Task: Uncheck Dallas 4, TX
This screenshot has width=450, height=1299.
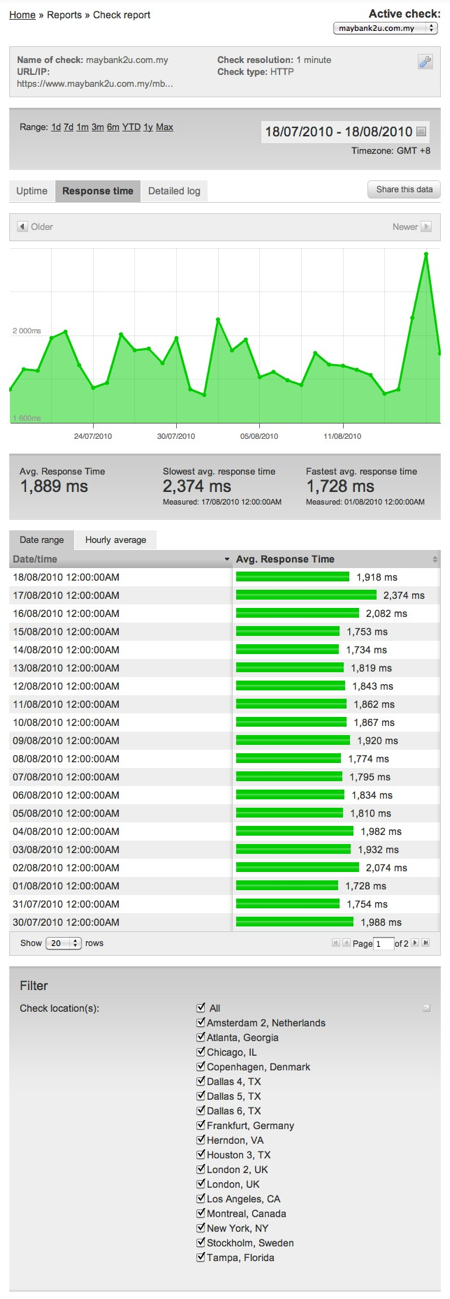Action: tap(202, 1081)
